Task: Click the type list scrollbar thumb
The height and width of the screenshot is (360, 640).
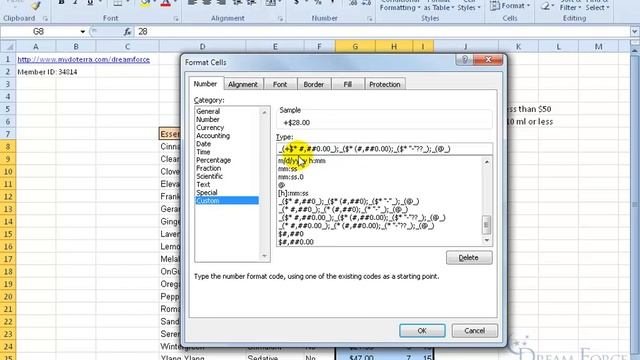Action: tap(487, 225)
